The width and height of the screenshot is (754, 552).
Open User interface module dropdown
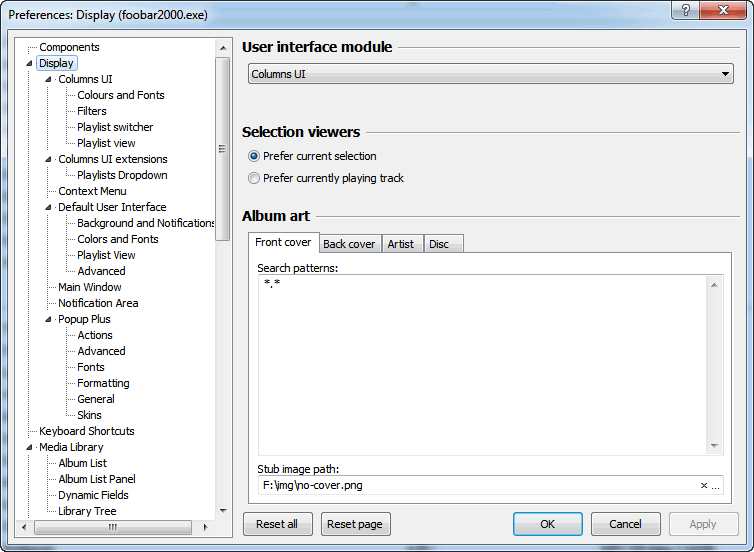[490, 74]
